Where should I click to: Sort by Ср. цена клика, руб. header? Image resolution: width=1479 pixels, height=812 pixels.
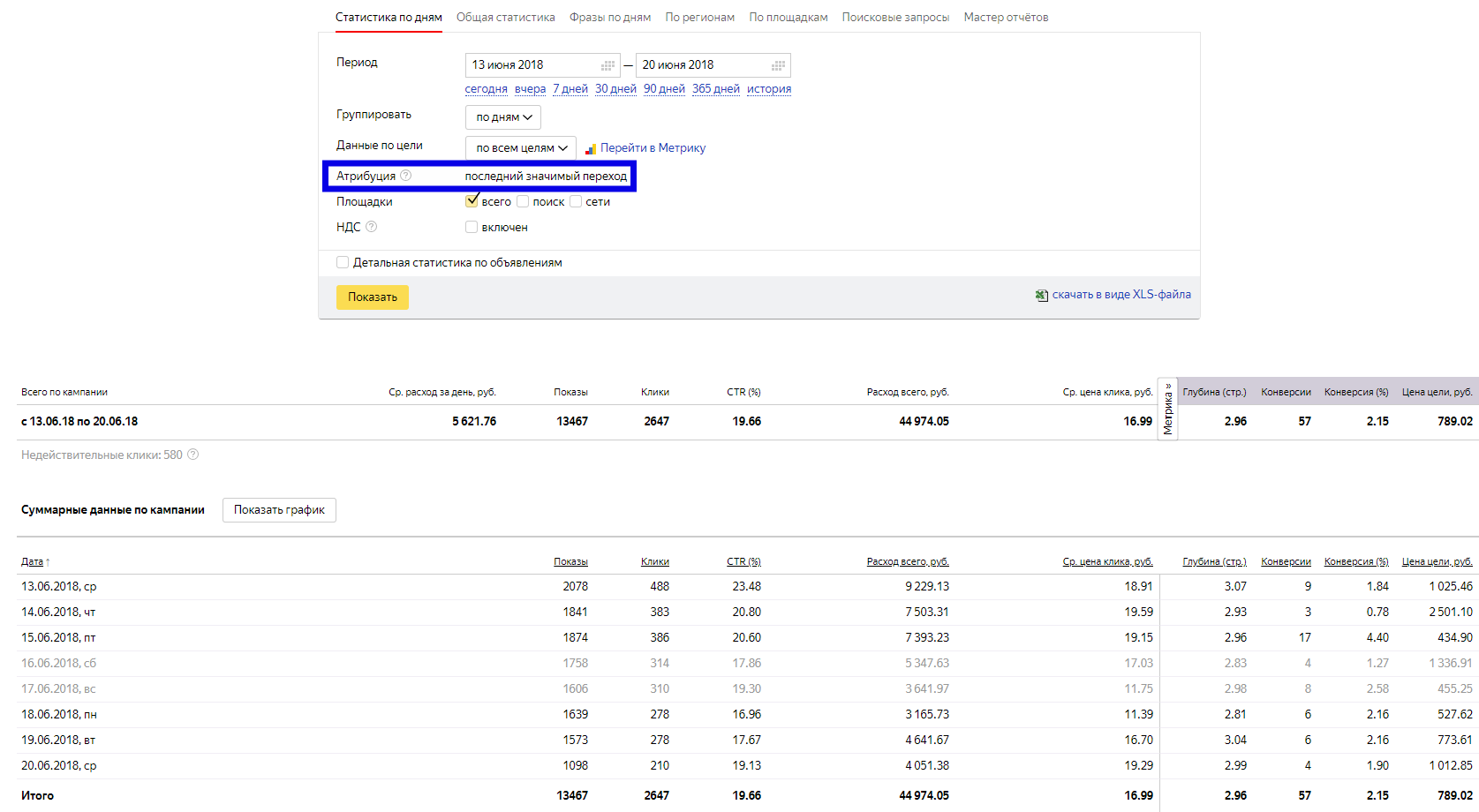1108,561
